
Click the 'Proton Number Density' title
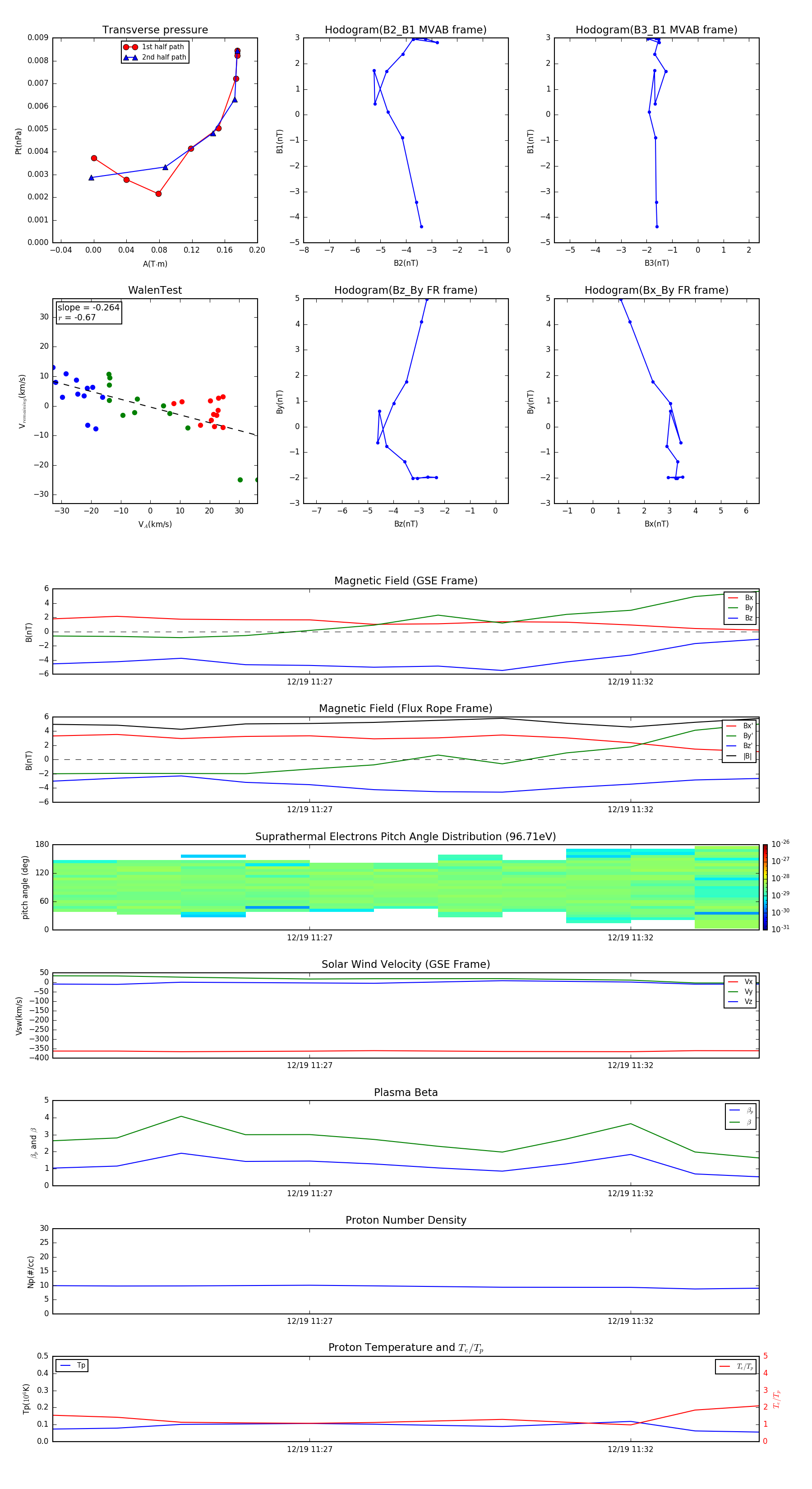(406, 1220)
